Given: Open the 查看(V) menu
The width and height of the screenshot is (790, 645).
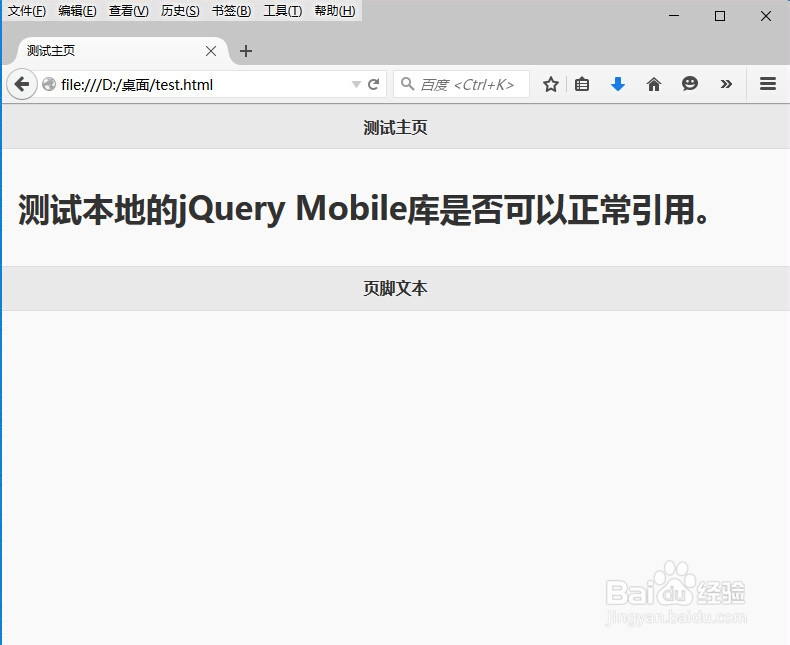Looking at the screenshot, I should point(128,11).
